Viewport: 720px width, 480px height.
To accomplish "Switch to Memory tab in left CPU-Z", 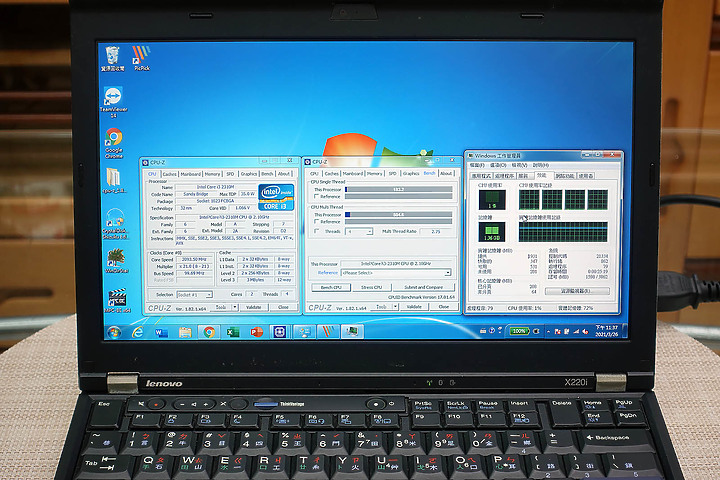I will click(x=212, y=174).
